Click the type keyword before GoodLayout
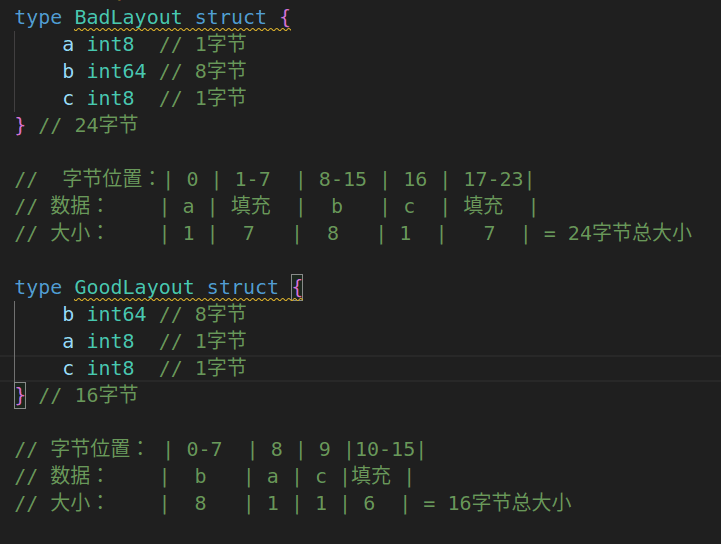The width and height of the screenshot is (721, 544). [38, 288]
